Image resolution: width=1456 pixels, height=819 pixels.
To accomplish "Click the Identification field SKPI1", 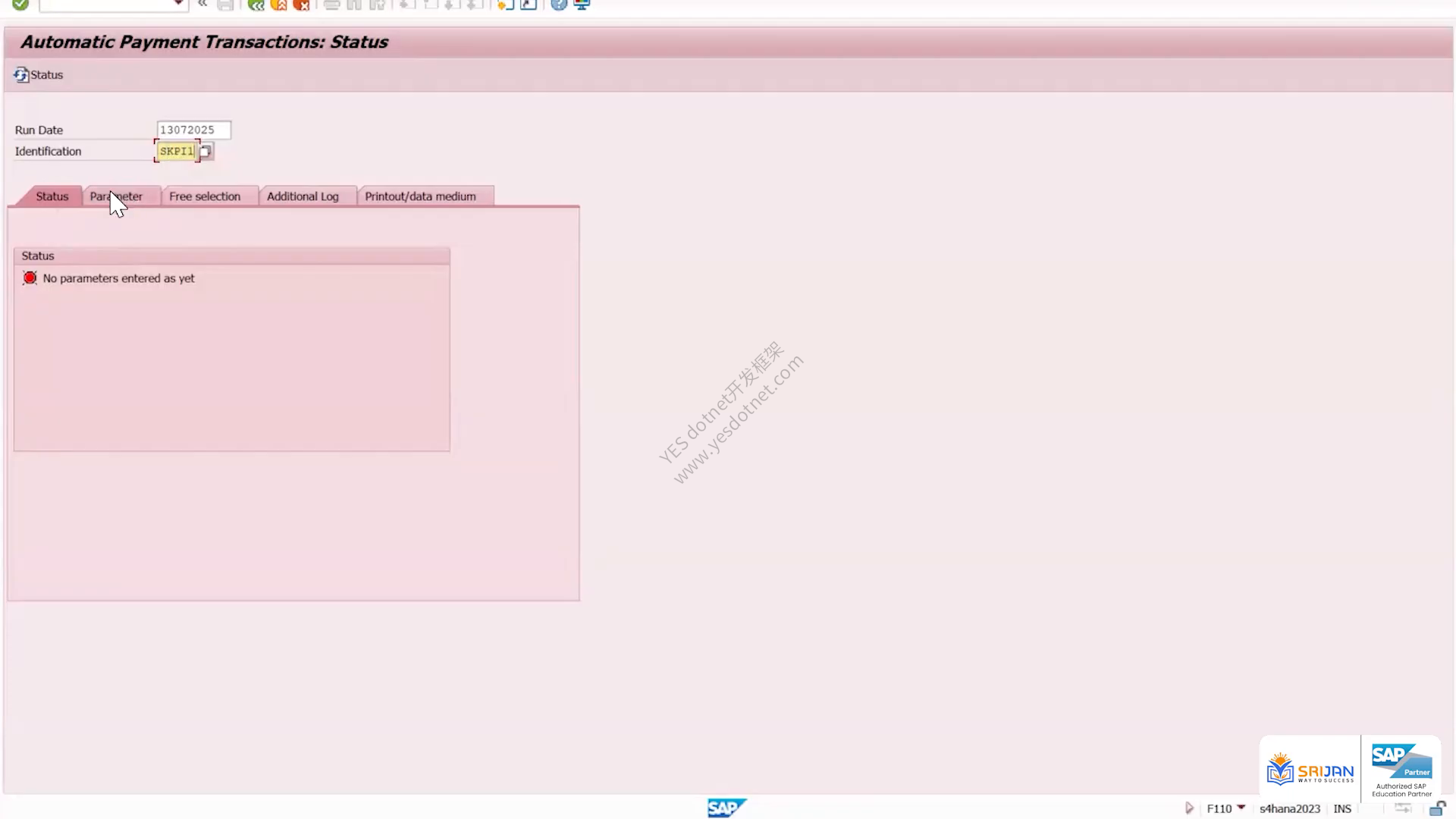I will 177,151.
